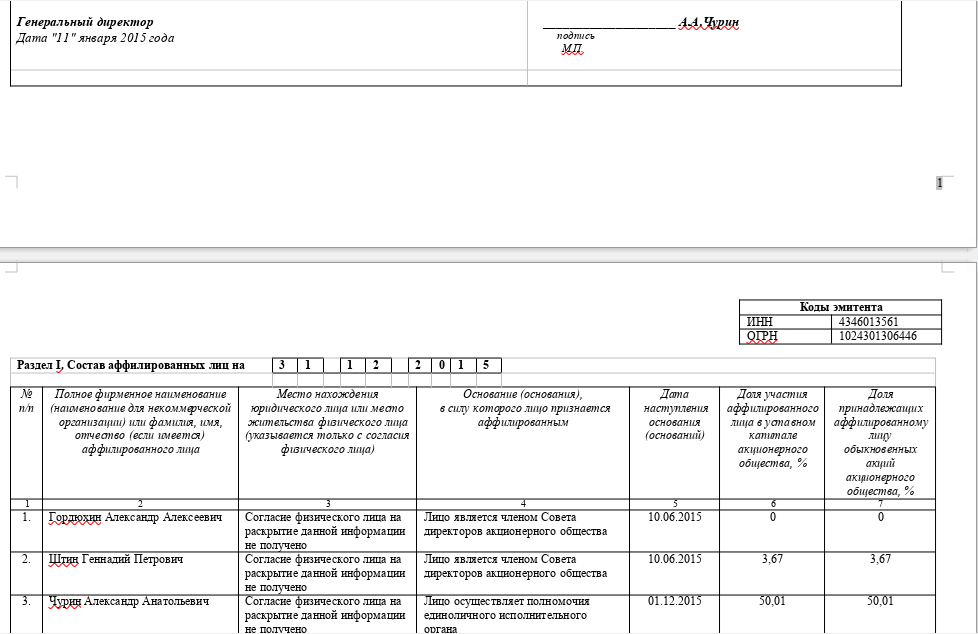Click the last date box containing digit '5'
The height and width of the screenshot is (634, 978).
(x=488, y=365)
